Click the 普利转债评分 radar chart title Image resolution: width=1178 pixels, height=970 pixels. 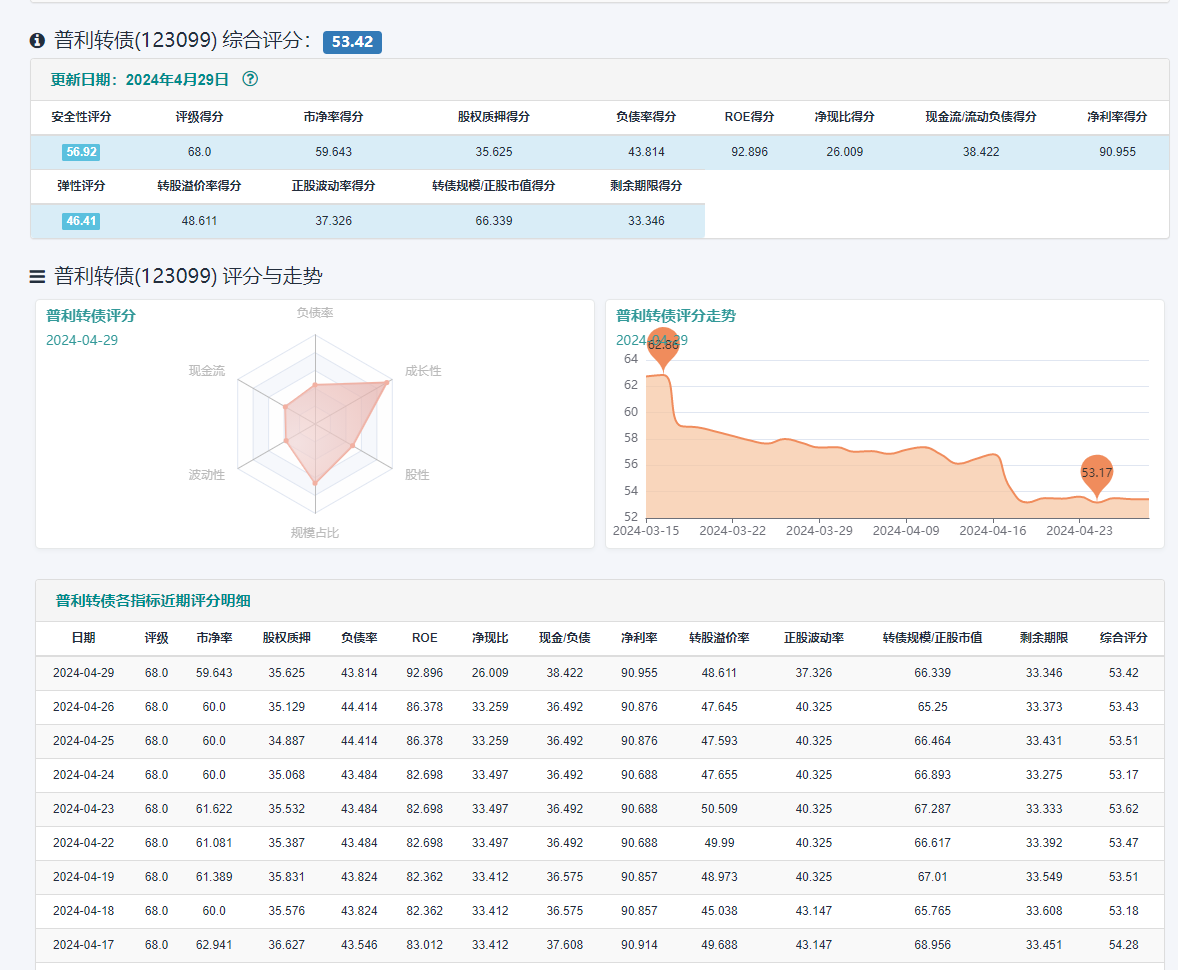(x=91, y=316)
